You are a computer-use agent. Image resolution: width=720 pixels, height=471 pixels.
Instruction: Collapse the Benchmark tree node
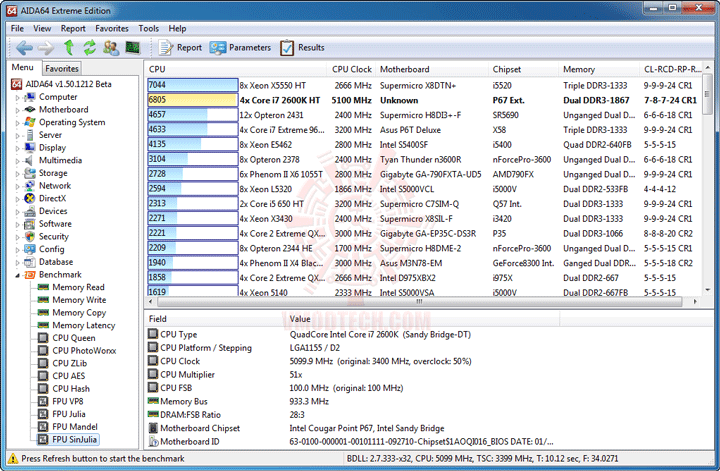click(x=17, y=275)
